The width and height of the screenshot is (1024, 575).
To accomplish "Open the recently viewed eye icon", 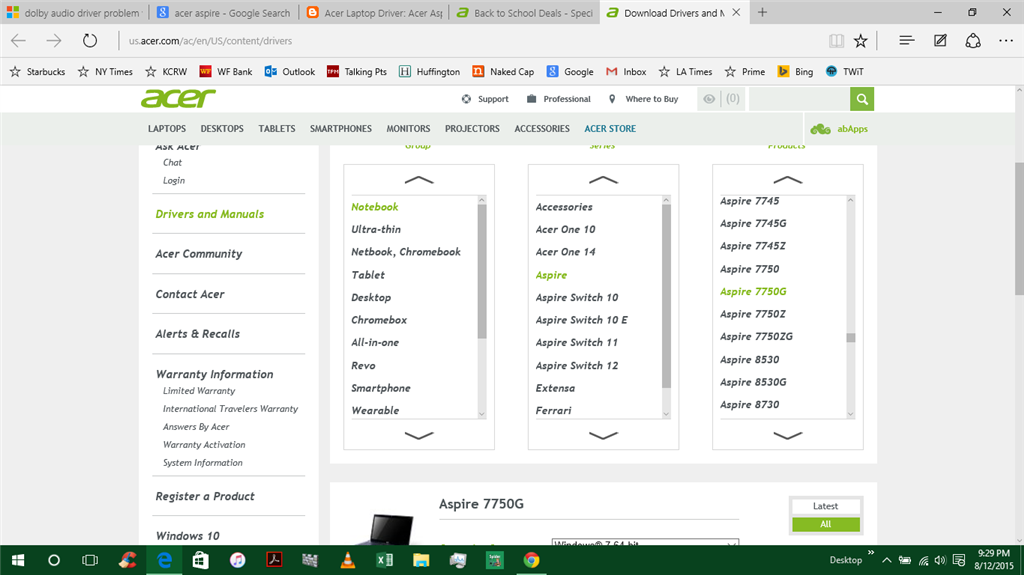I will [709, 99].
